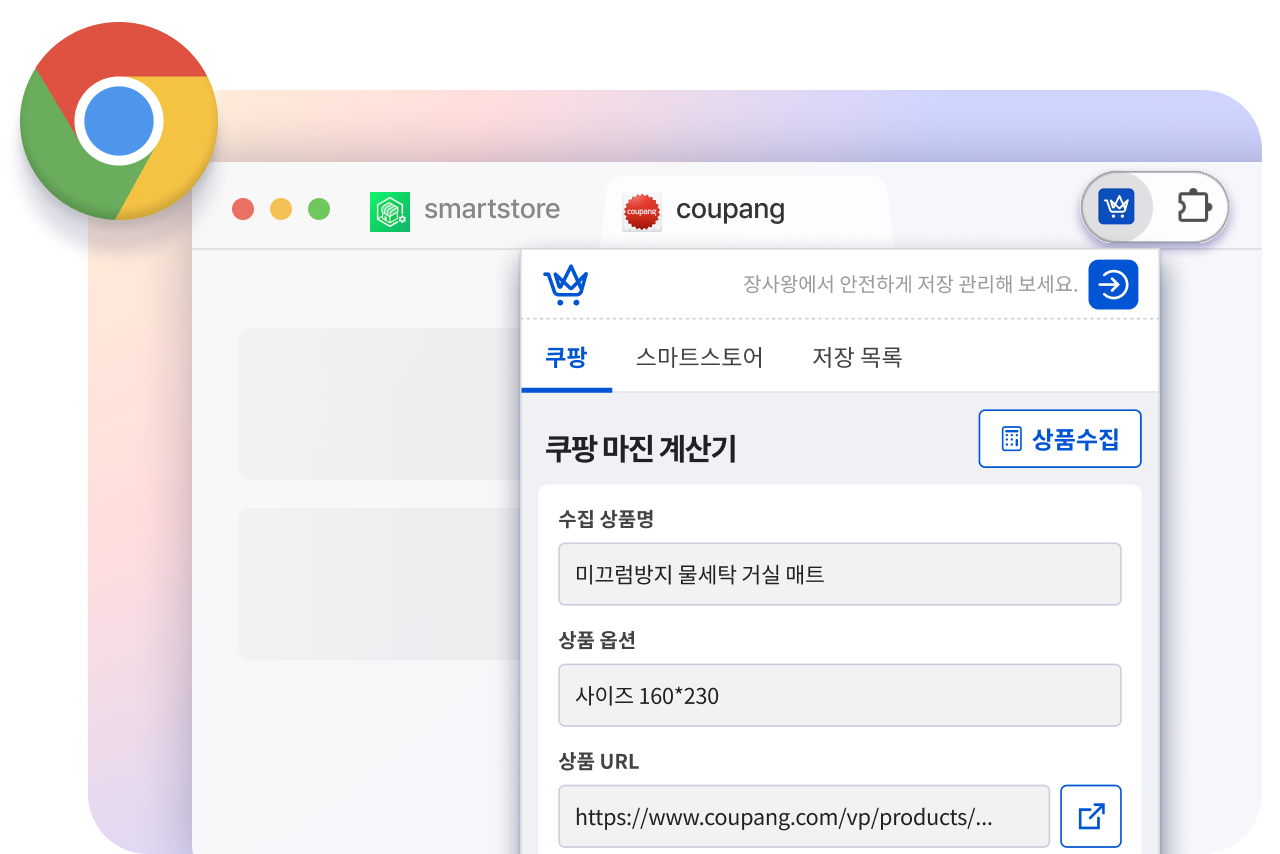
Task: Click the 쿠팡 마진 계산기 heading
Action: 640,449
